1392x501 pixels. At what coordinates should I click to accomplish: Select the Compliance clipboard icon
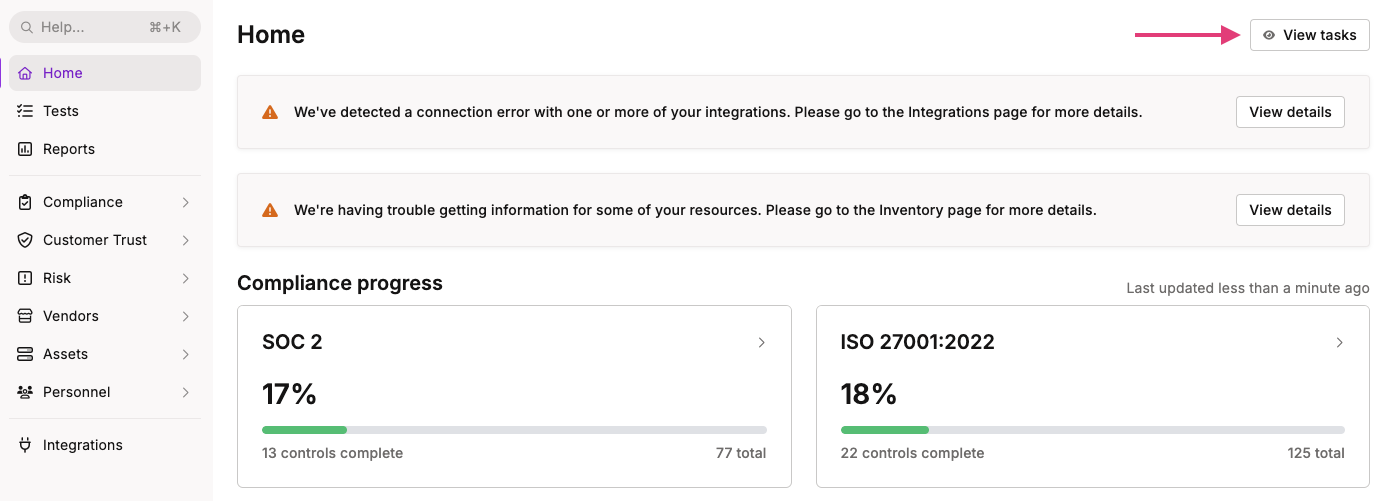click(x=25, y=202)
